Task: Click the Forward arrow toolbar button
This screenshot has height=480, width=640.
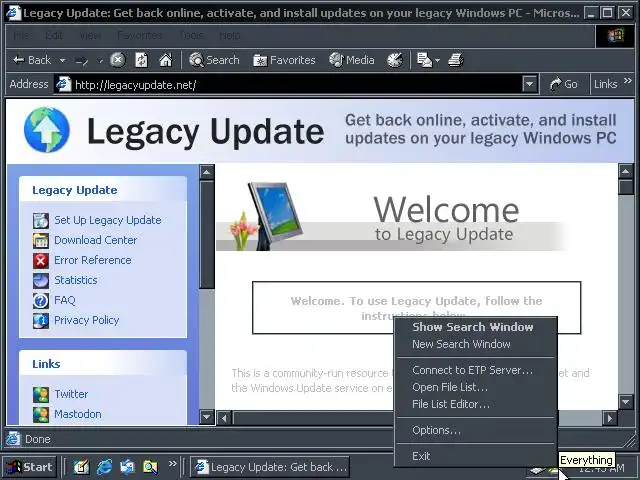Action: coord(82,61)
